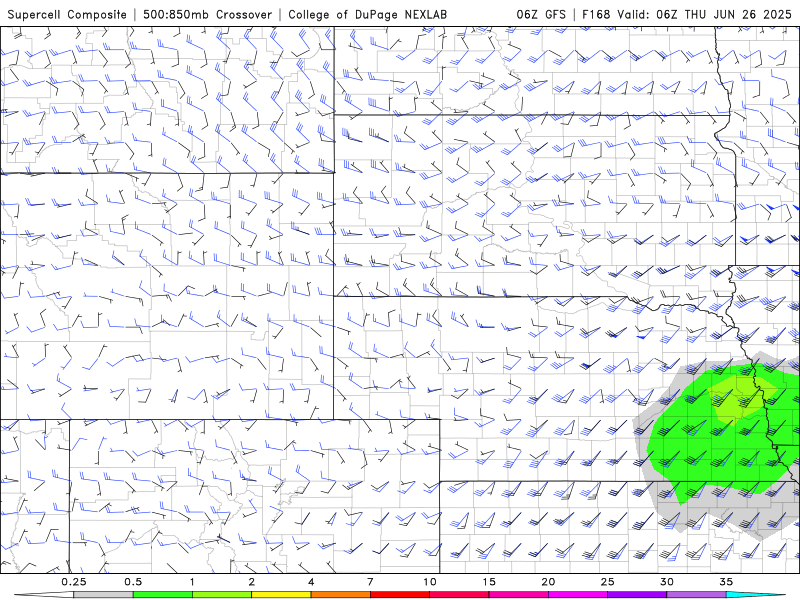Select the yellow color bar segment

[281, 595]
